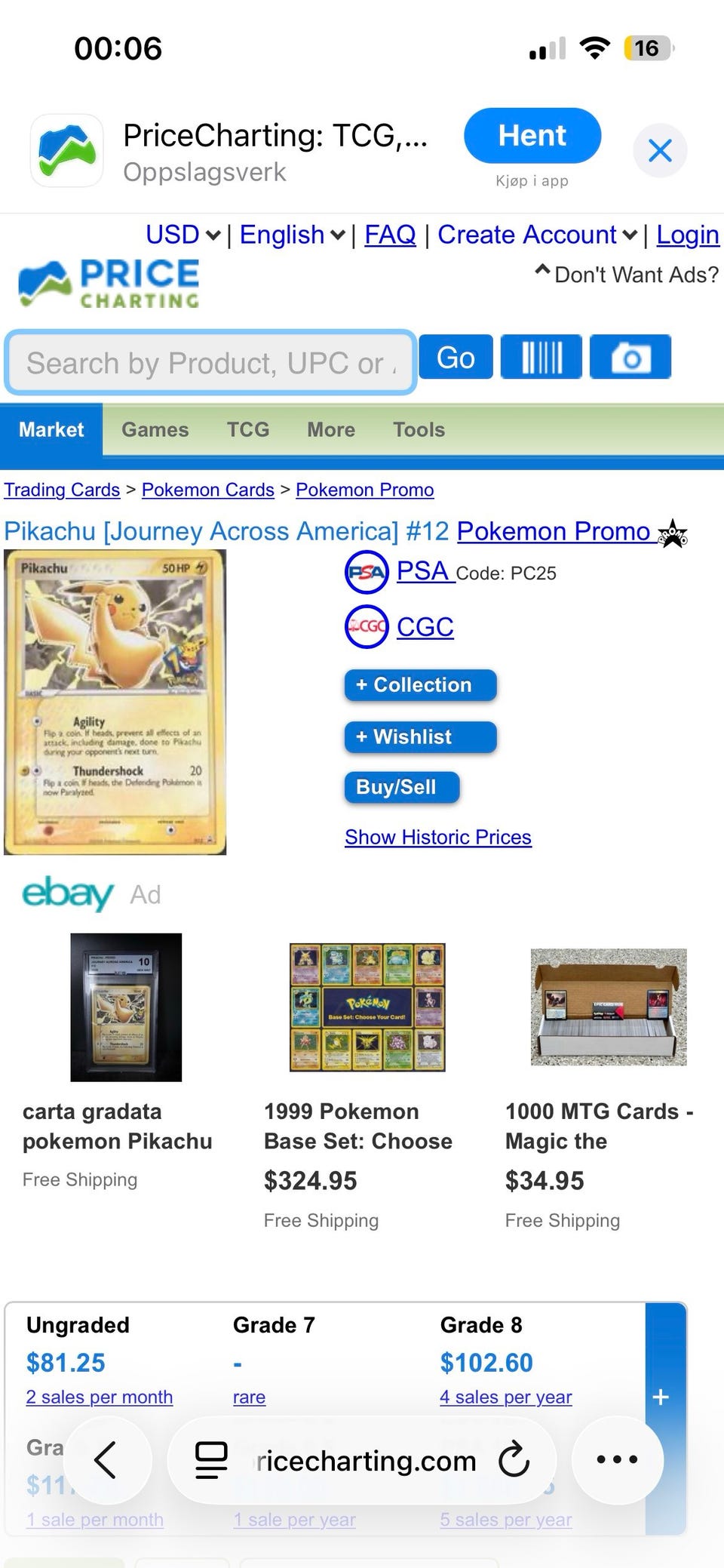This screenshot has width=724, height=1568.
Task: Select the Games tab
Action: pyautogui.click(x=155, y=429)
